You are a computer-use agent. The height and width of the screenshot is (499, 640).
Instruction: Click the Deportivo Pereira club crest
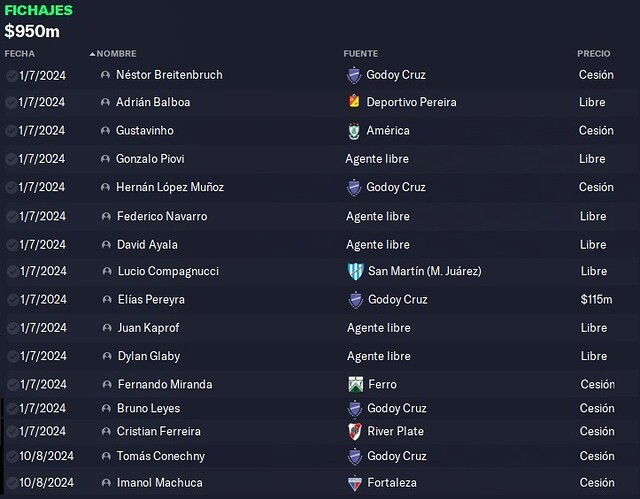coord(354,102)
